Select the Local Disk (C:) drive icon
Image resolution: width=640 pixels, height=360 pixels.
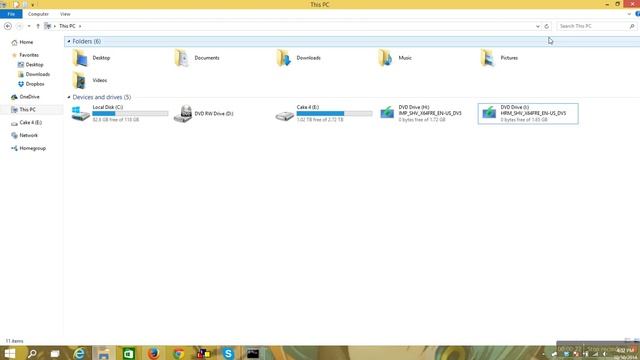[80, 113]
